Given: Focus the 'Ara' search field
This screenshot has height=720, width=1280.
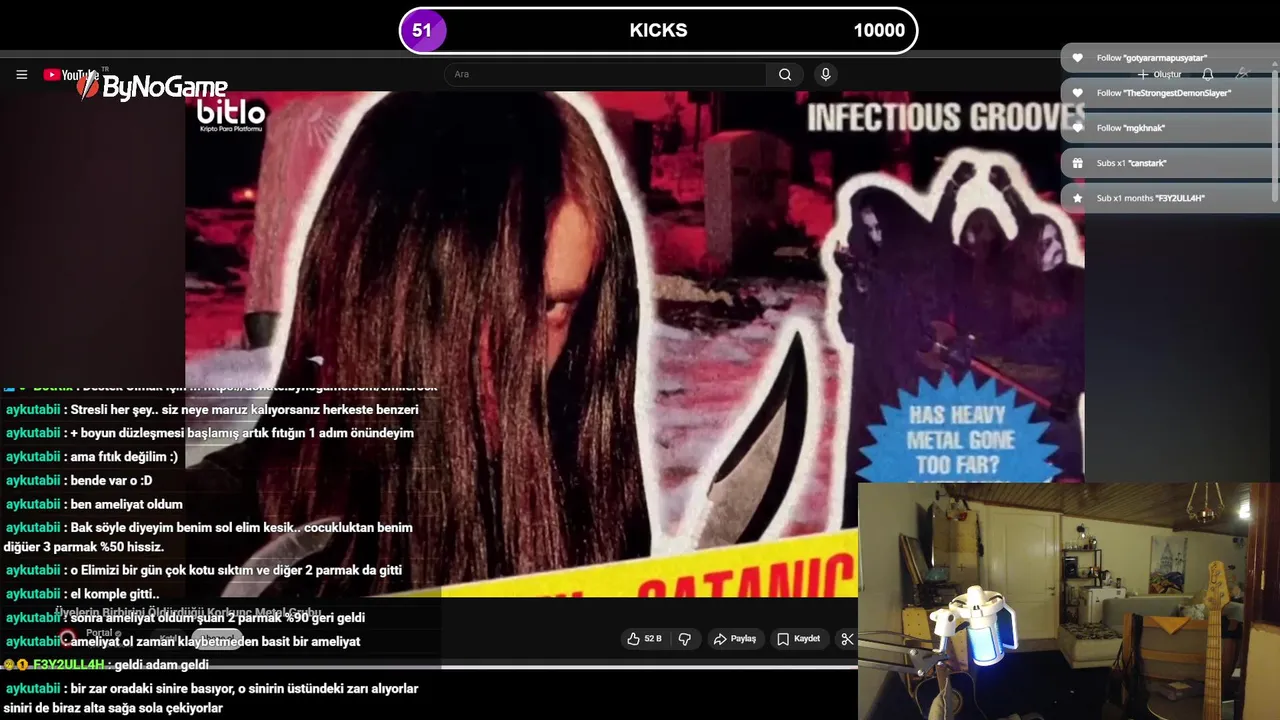Looking at the screenshot, I should click(x=606, y=74).
